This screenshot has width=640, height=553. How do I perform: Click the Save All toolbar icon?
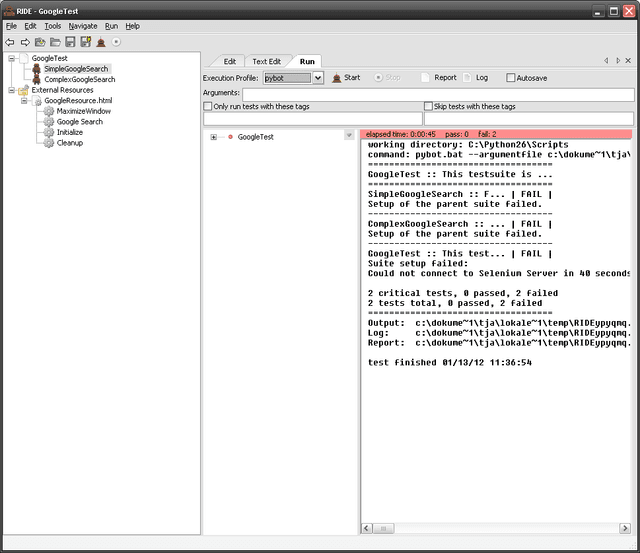[85, 42]
